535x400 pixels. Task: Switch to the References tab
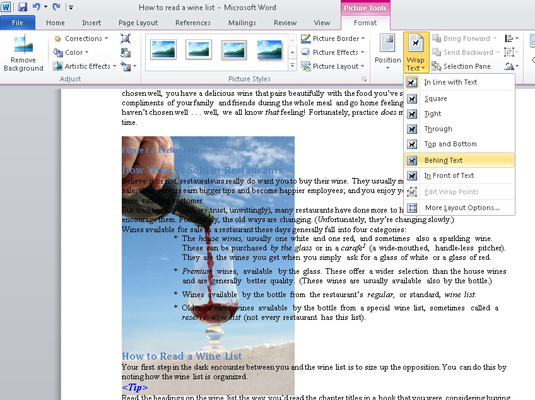coord(193,23)
